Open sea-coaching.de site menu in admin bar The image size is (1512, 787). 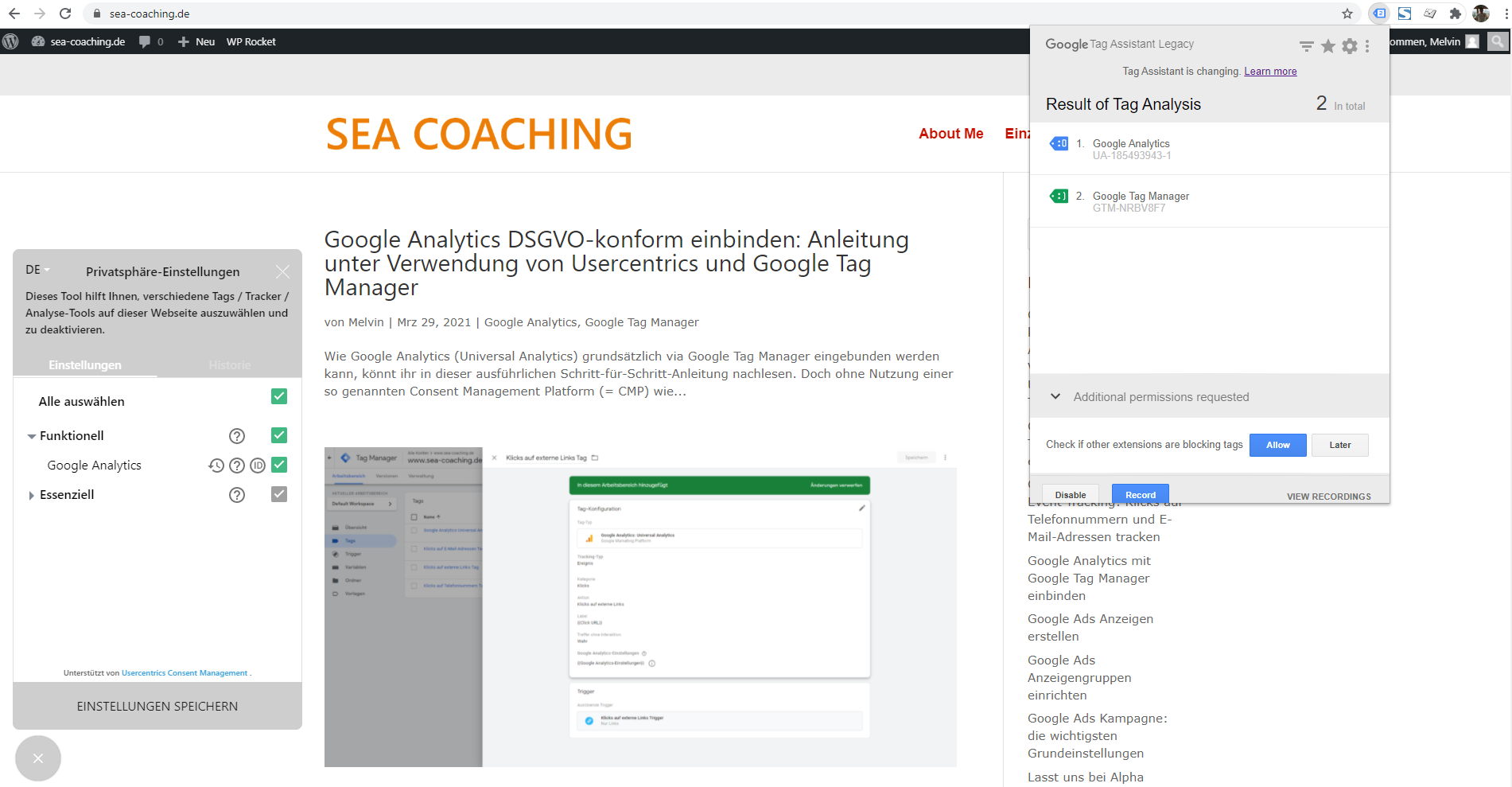pos(79,41)
